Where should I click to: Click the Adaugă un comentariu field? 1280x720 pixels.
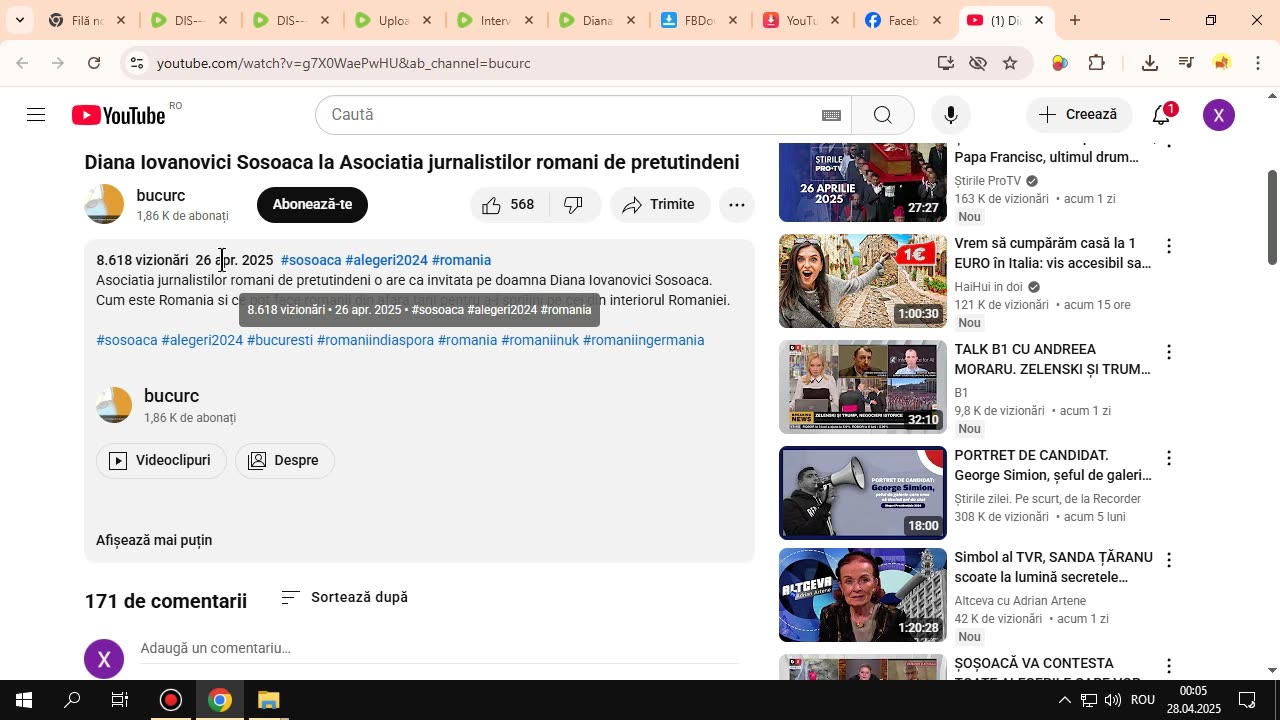[x=439, y=648]
